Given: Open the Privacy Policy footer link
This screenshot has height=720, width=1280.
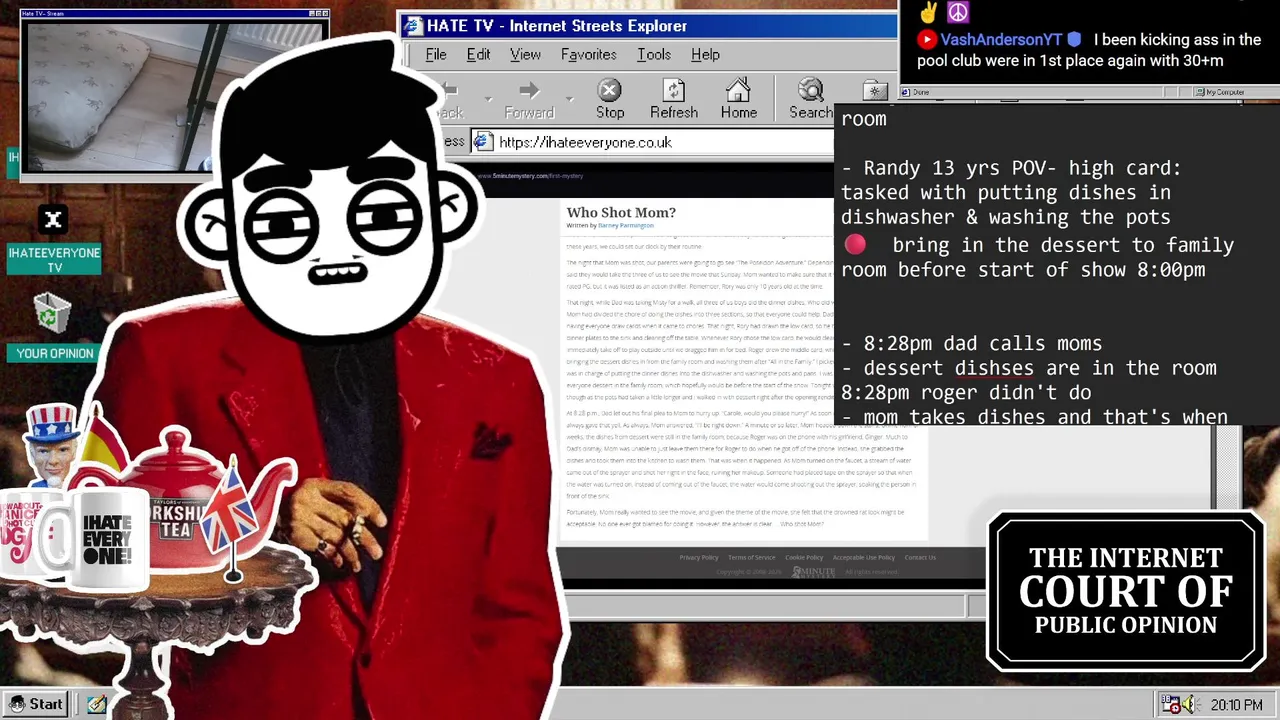Looking at the screenshot, I should pyautogui.click(x=699, y=557).
